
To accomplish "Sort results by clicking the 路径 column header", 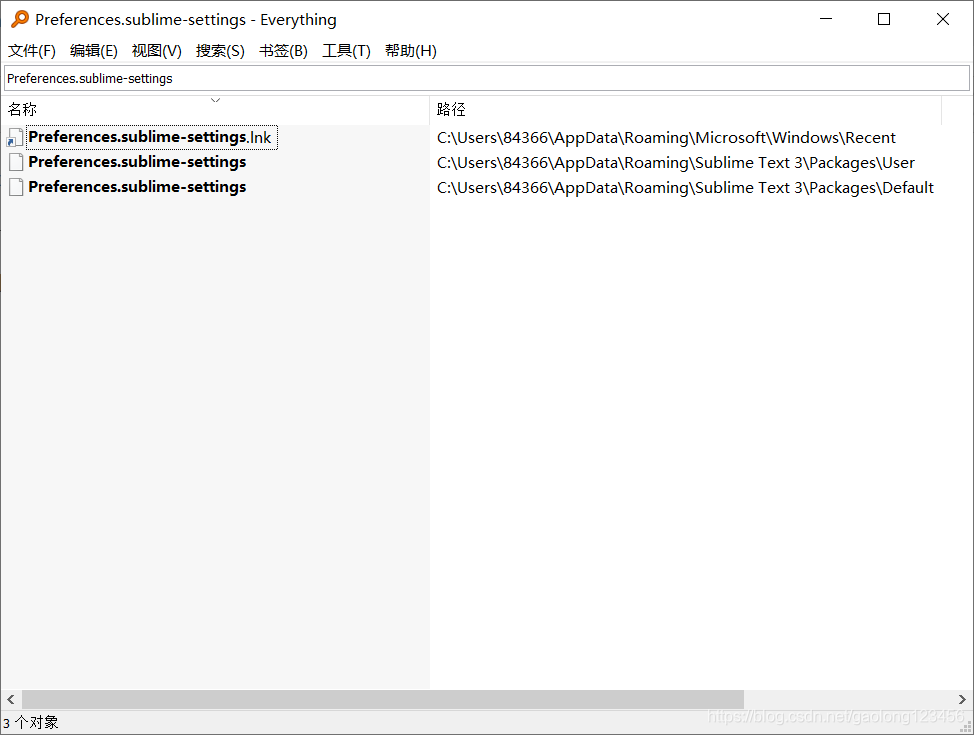I will pos(451,109).
